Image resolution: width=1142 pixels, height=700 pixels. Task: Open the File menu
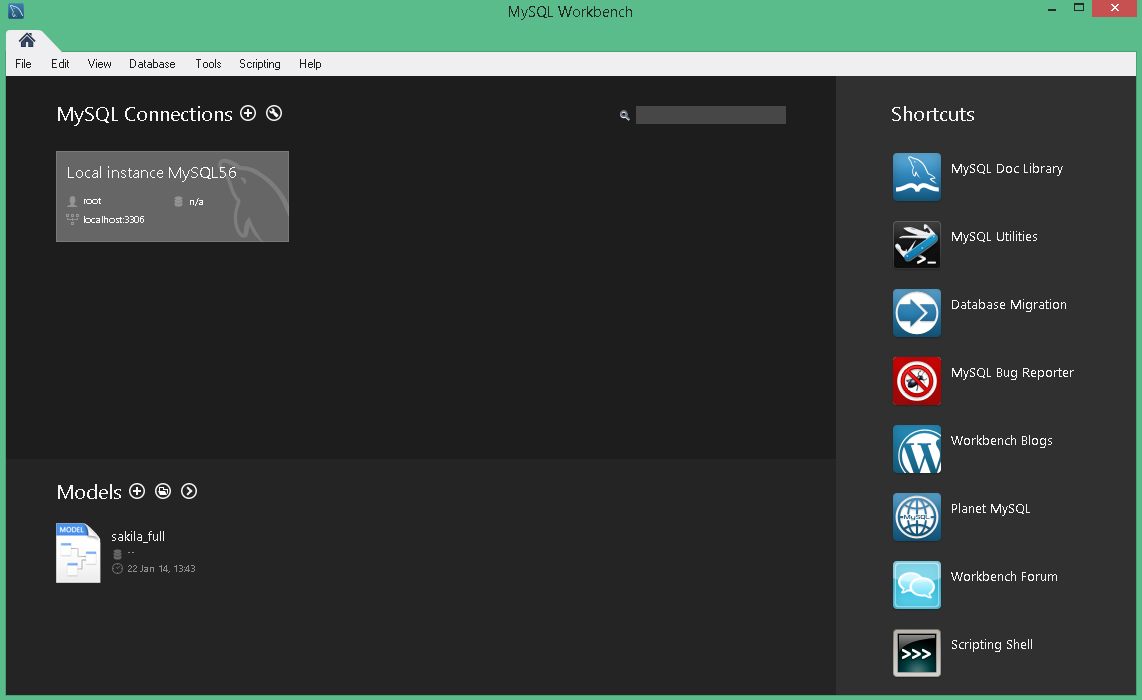[23, 64]
